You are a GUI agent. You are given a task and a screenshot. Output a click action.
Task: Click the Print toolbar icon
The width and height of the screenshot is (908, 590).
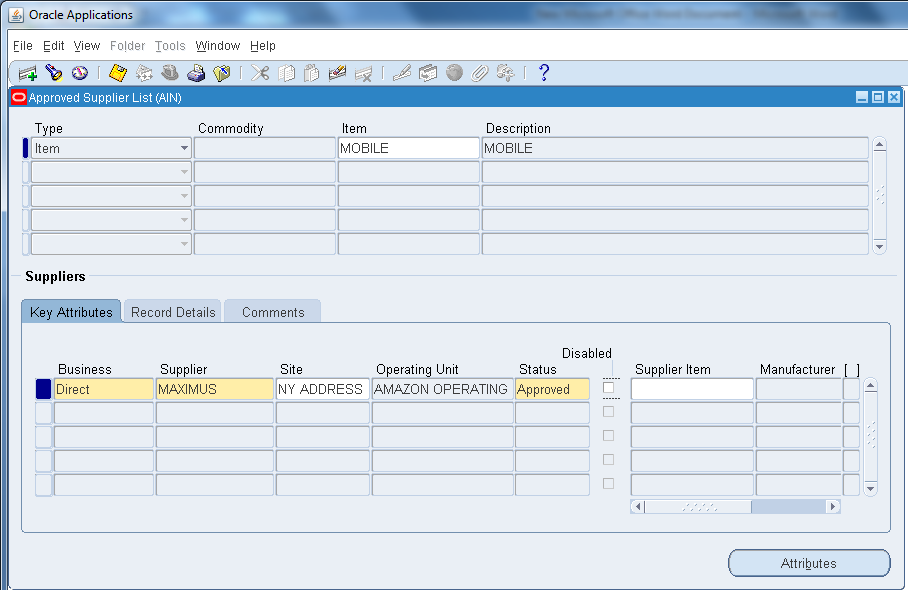coord(197,72)
